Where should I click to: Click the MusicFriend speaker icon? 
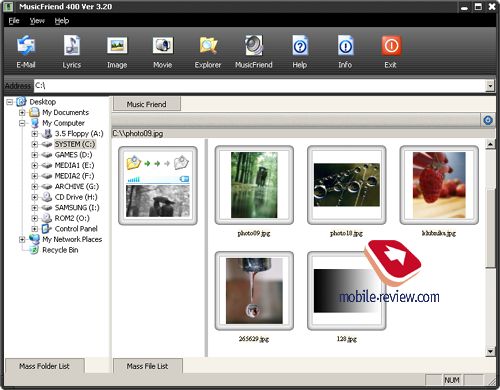pos(254,45)
